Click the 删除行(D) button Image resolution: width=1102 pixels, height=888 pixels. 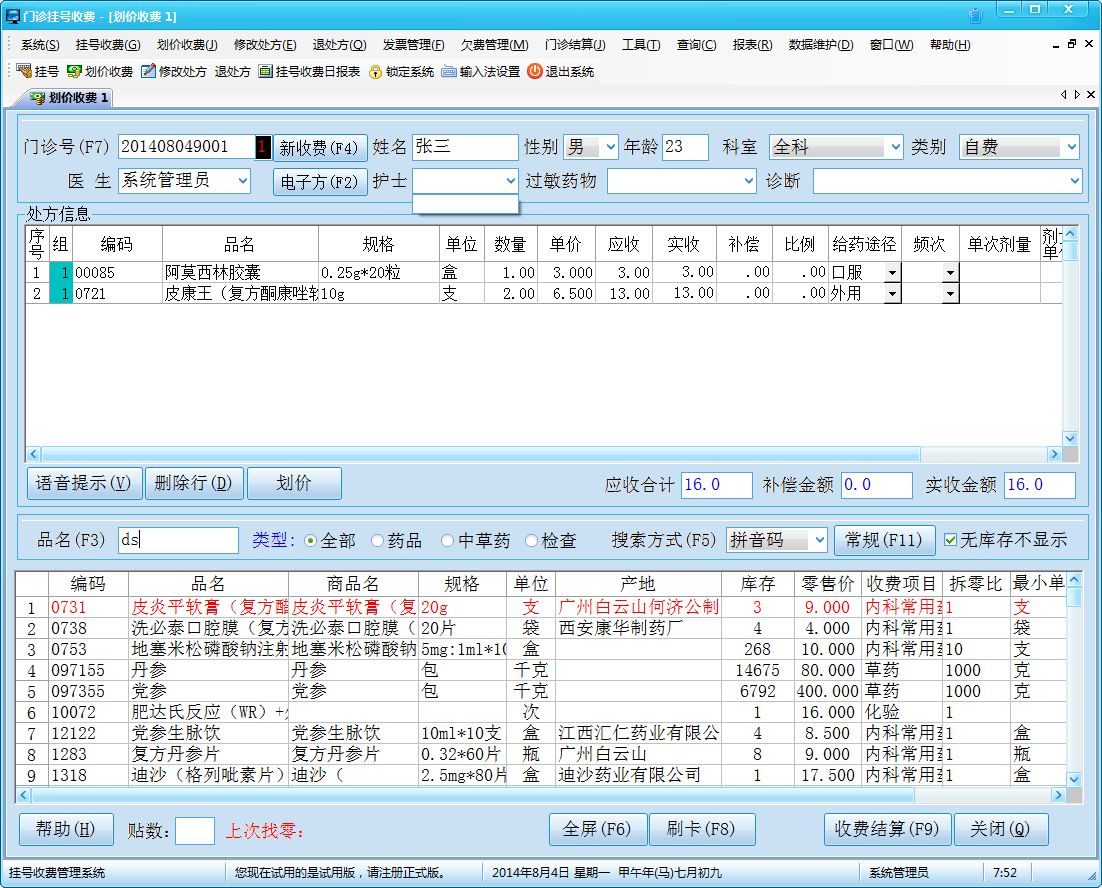(194, 483)
